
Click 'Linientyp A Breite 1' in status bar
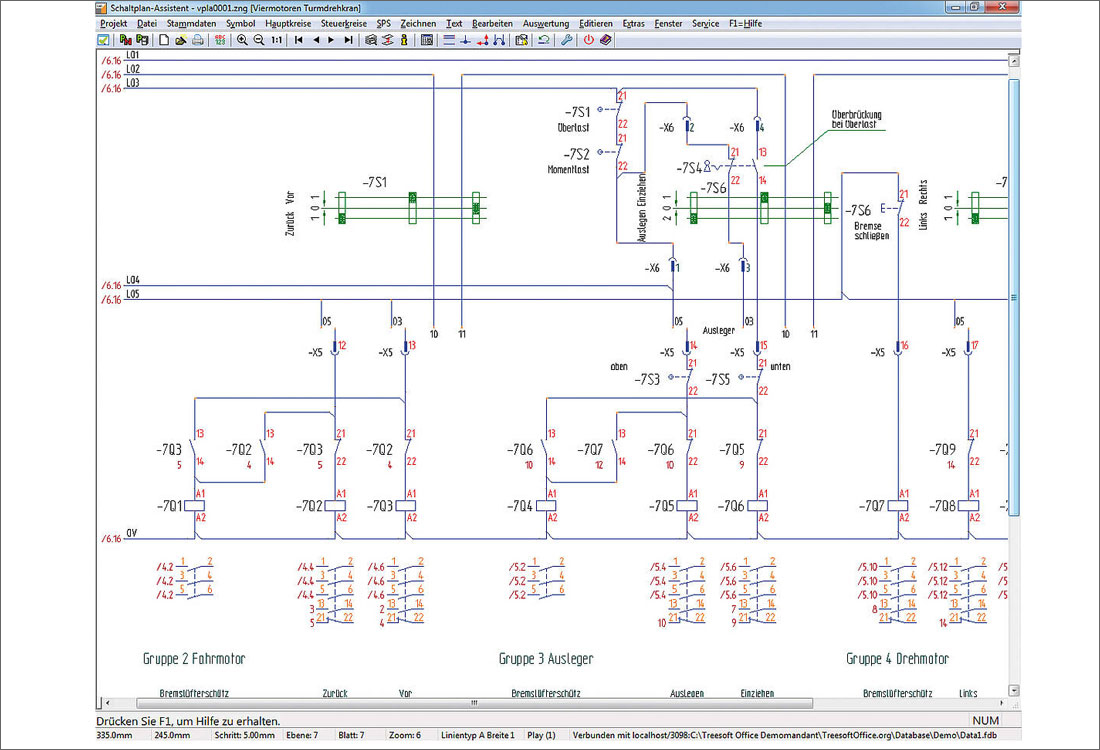[477, 735]
